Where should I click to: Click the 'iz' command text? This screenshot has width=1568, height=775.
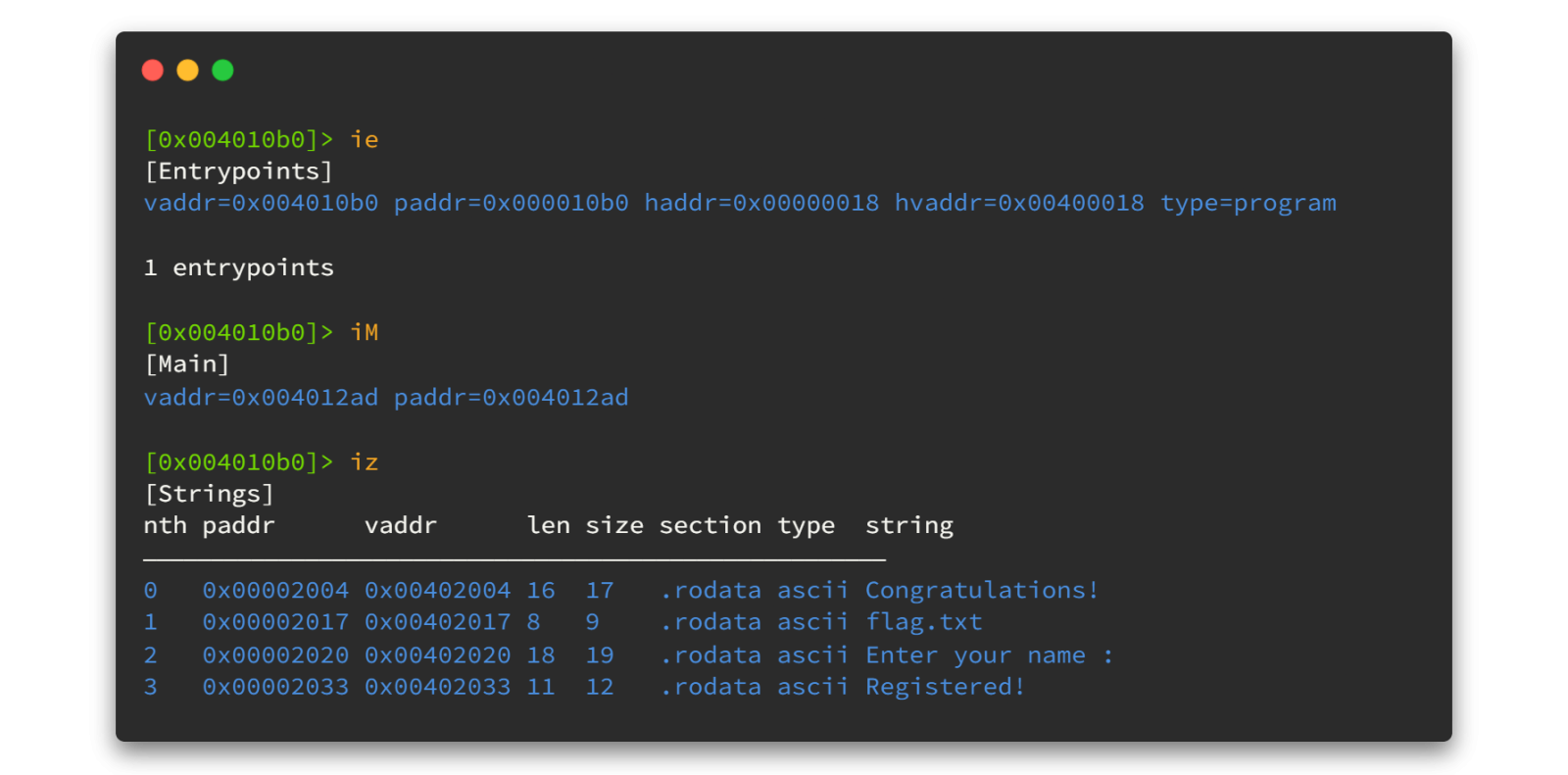tap(365, 462)
